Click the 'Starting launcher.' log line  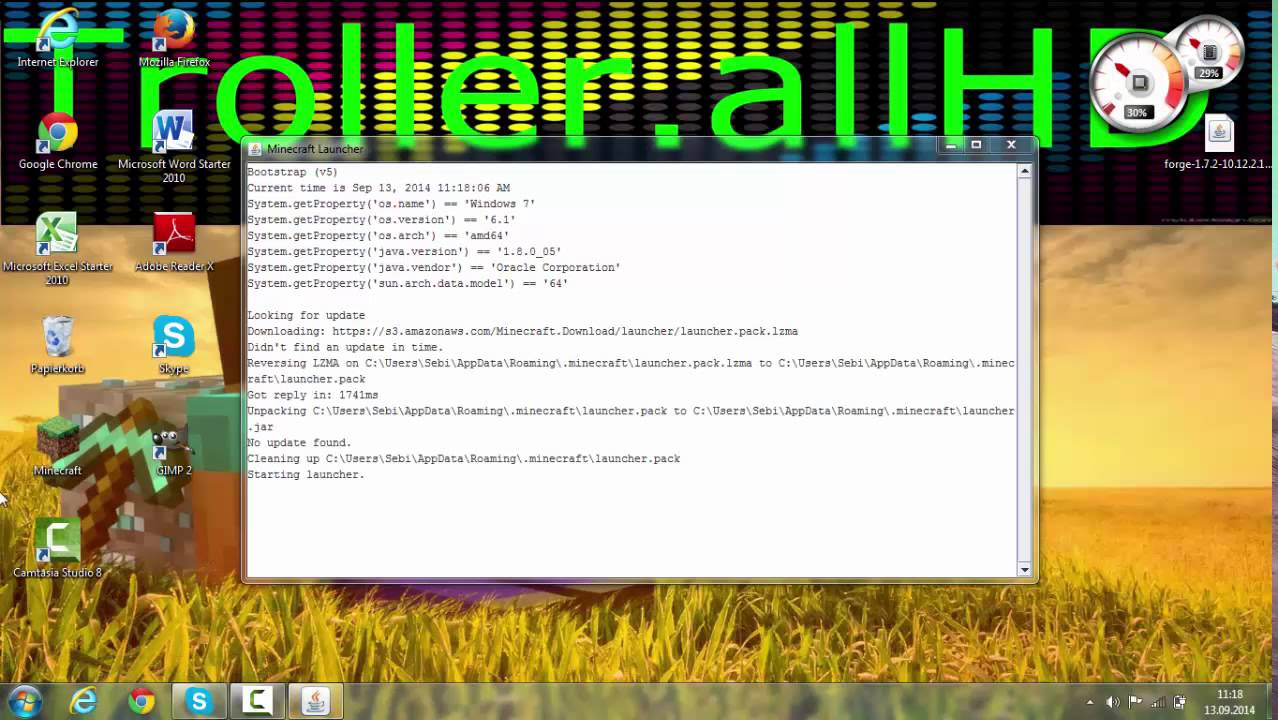pyautogui.click(x=306, y=475)
